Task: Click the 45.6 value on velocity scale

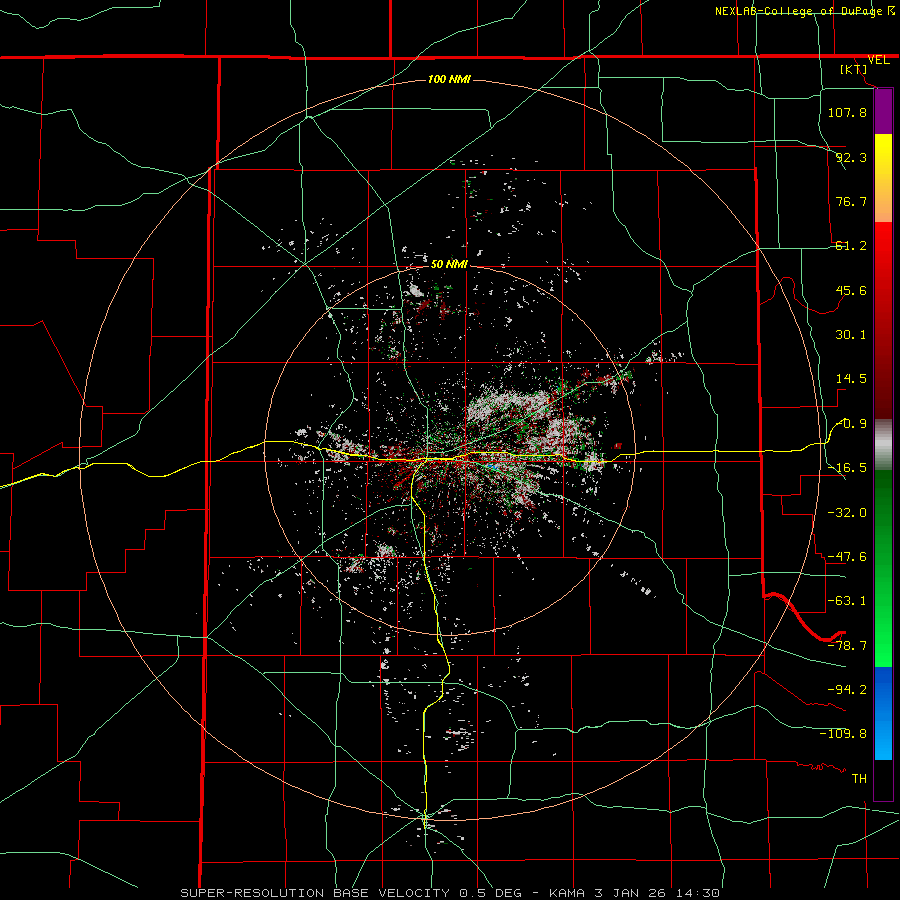Action: (851, 290)
